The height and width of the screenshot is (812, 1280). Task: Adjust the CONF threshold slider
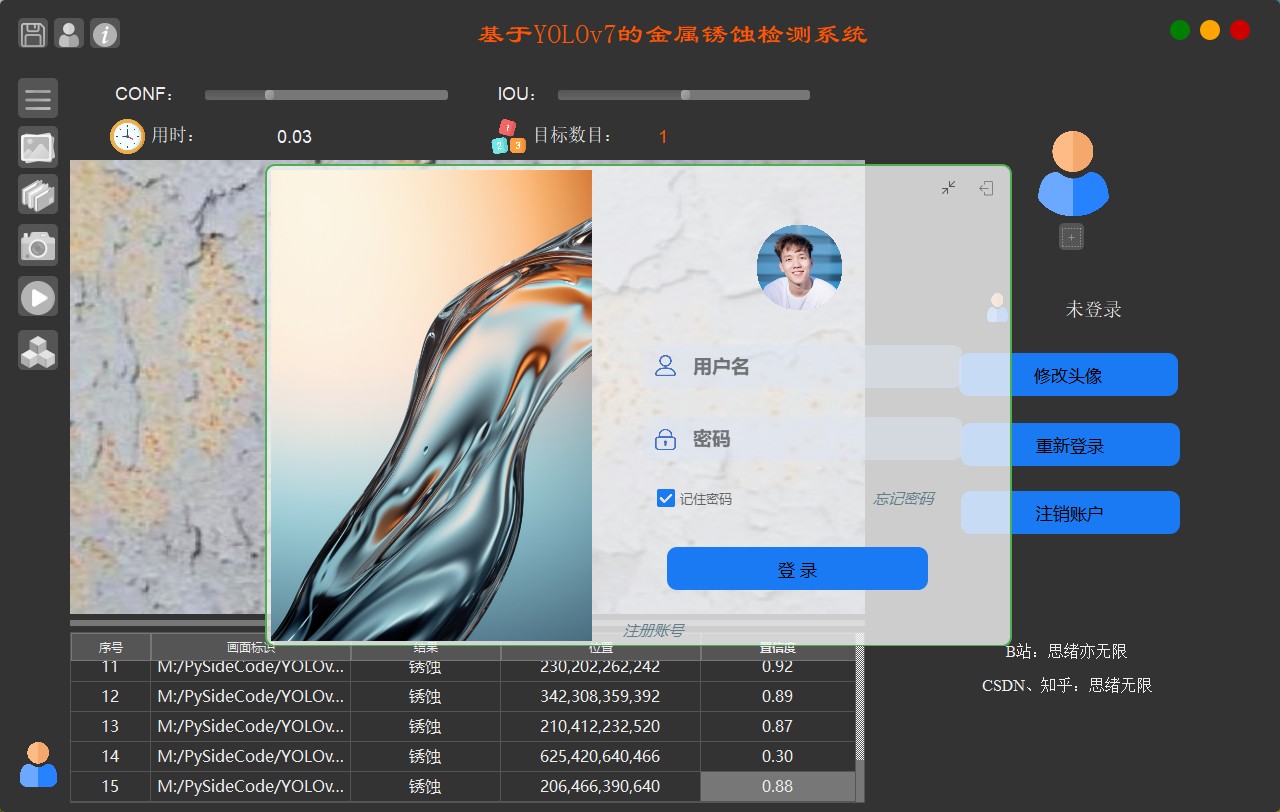point(270,95)
